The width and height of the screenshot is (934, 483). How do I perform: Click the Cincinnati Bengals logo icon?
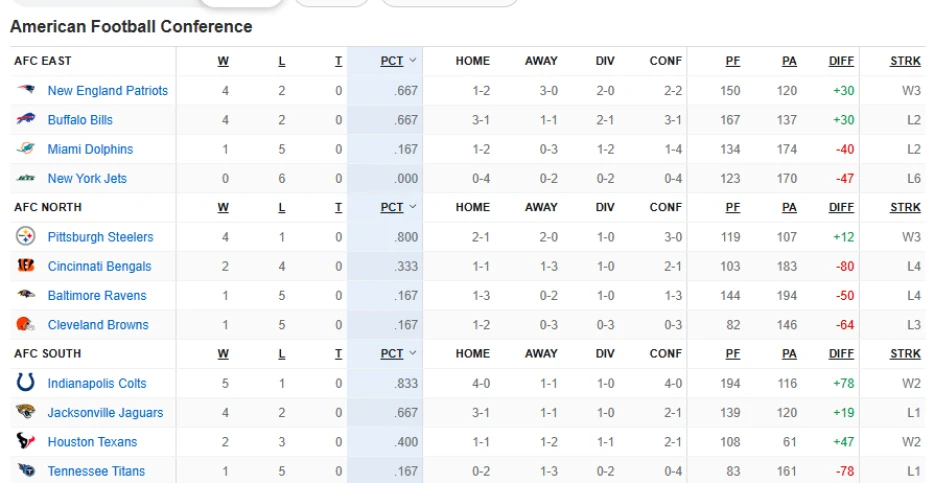pyautogui.click(x=26, y=266)
